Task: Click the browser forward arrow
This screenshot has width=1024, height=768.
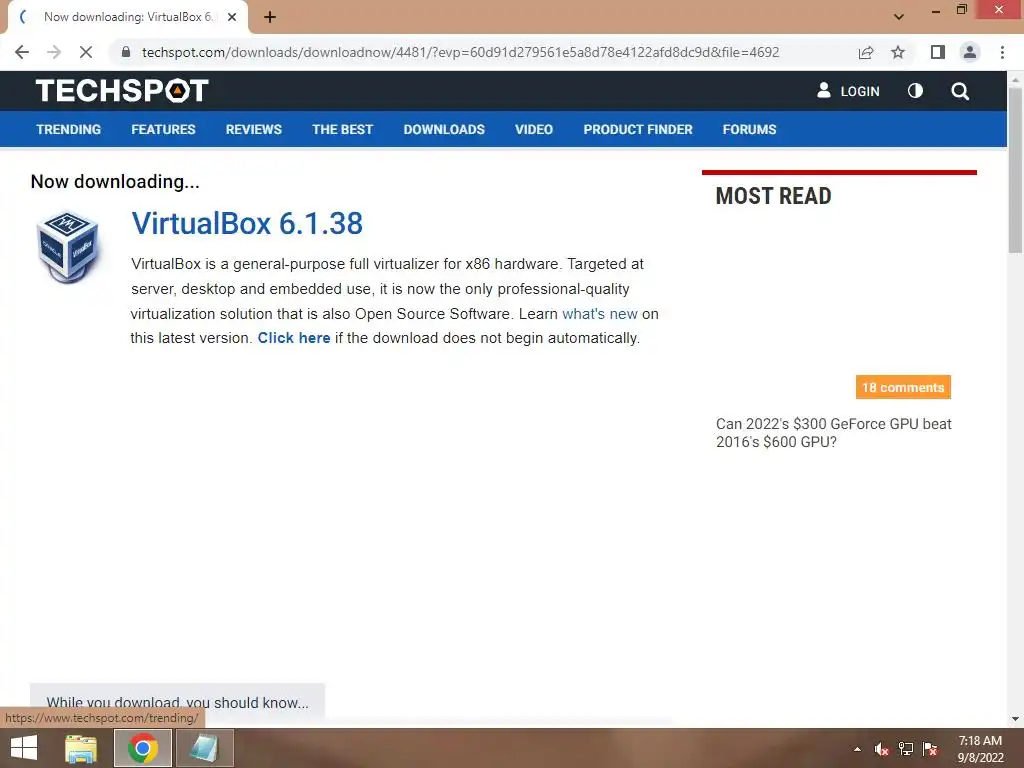Action: click(54, 52)
